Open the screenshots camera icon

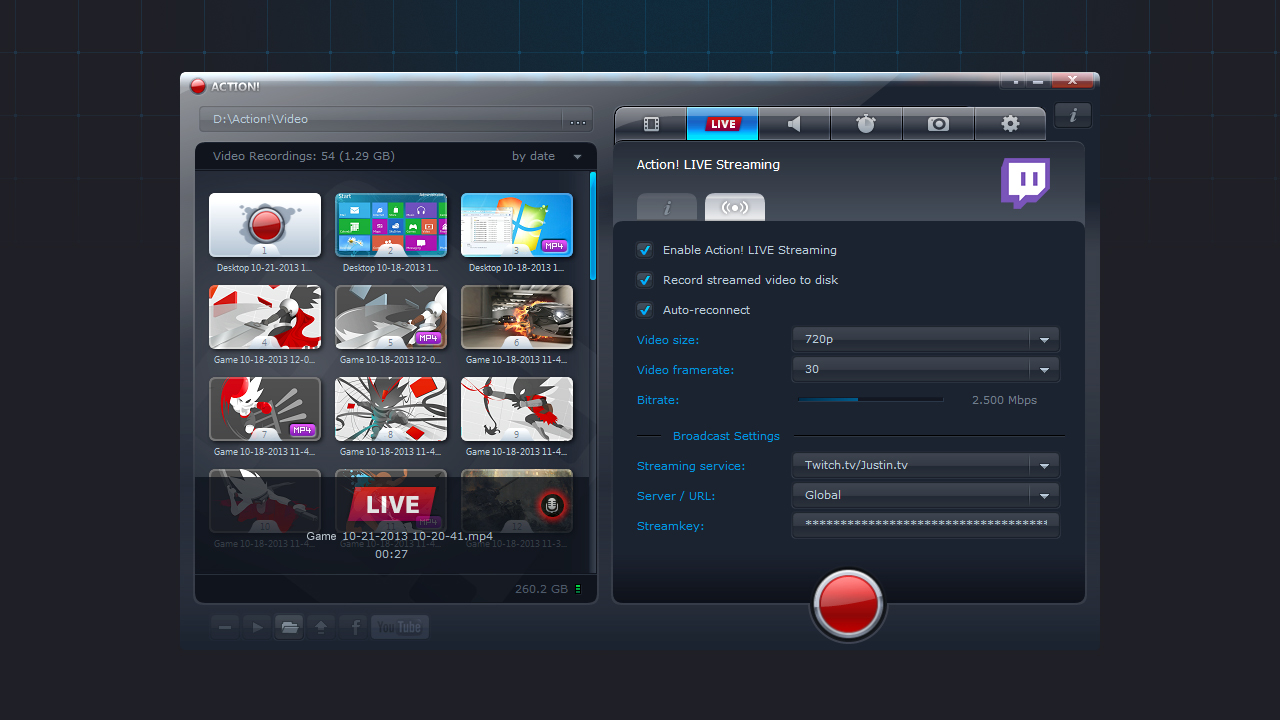pyautogui.click(x=938, y=123)
